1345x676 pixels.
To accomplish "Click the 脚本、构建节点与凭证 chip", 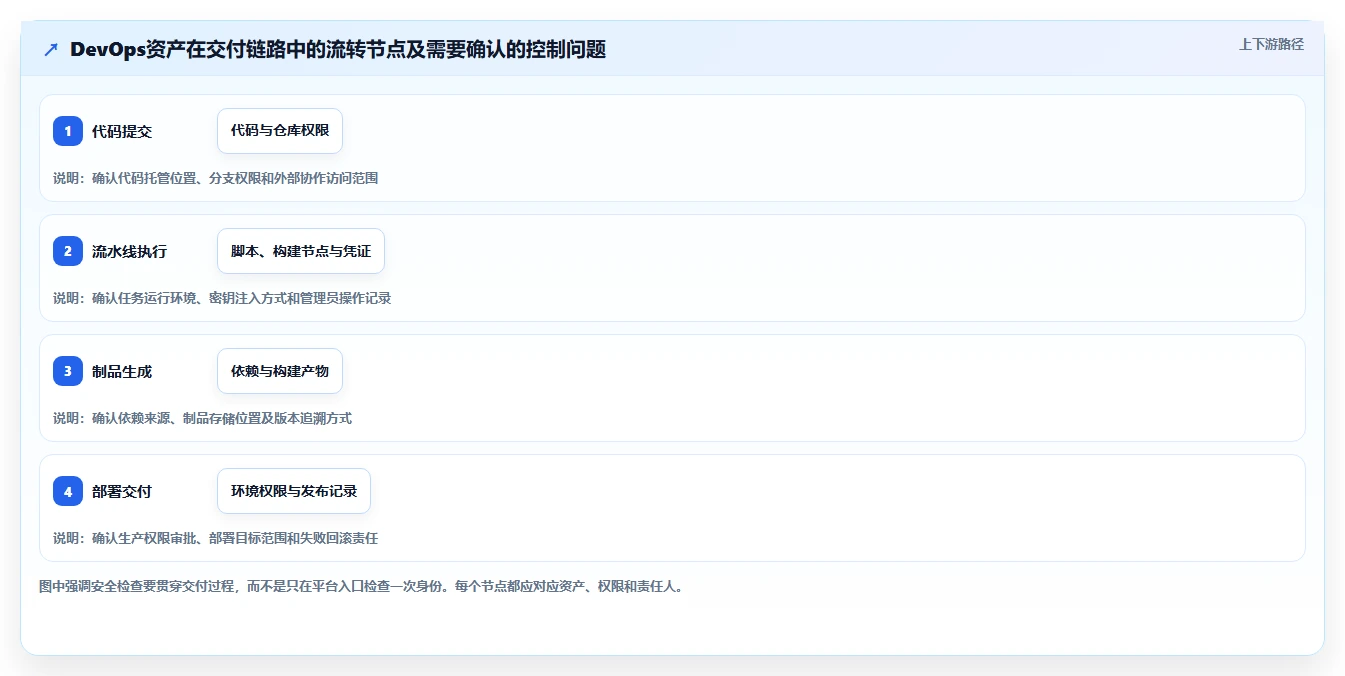I will [x=301, y=251].
